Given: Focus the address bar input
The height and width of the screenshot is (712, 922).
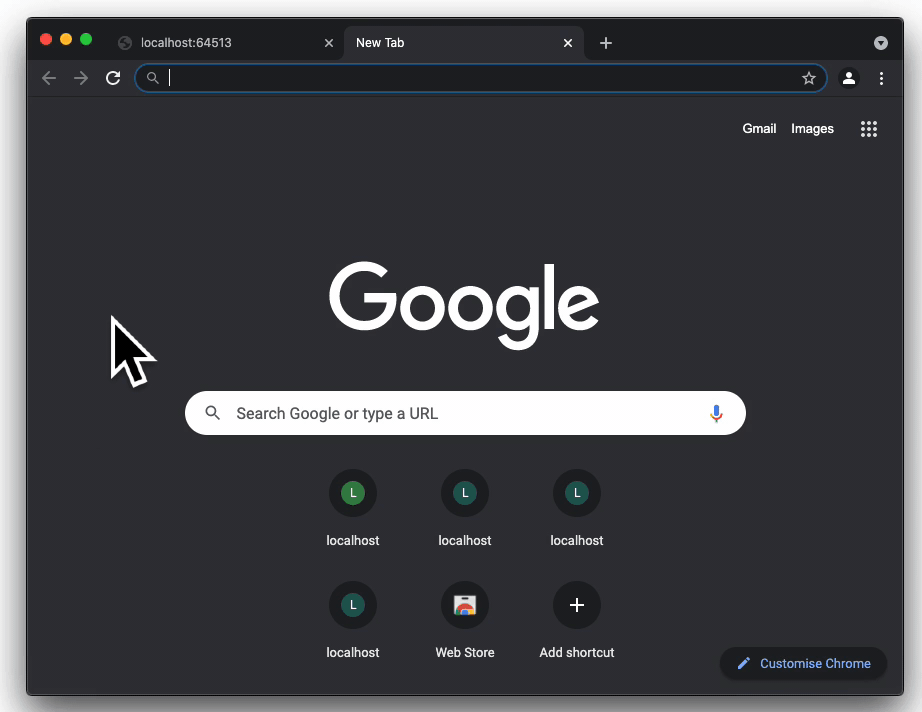Looking at the screenshot, I should (x=482, y=78).
